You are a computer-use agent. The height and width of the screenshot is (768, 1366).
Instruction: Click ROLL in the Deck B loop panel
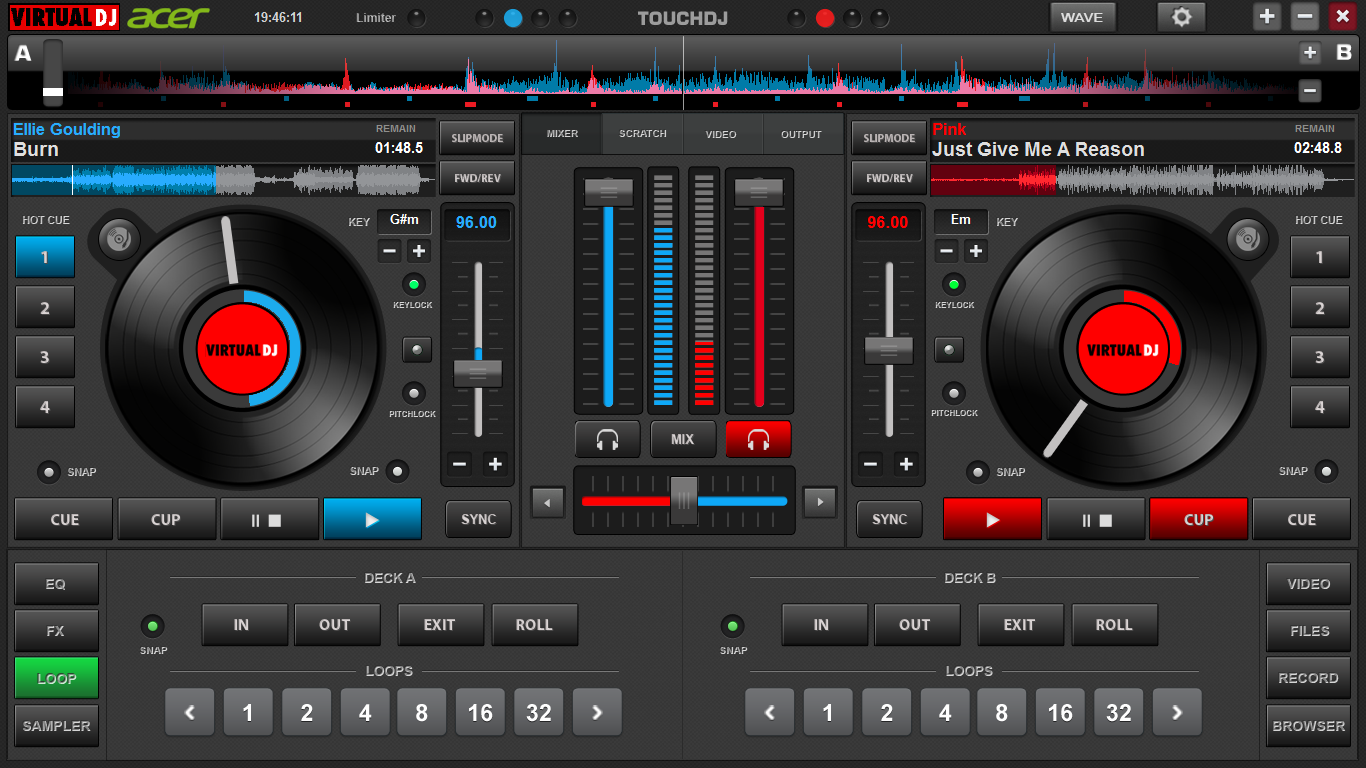(x=1114, y=625)
